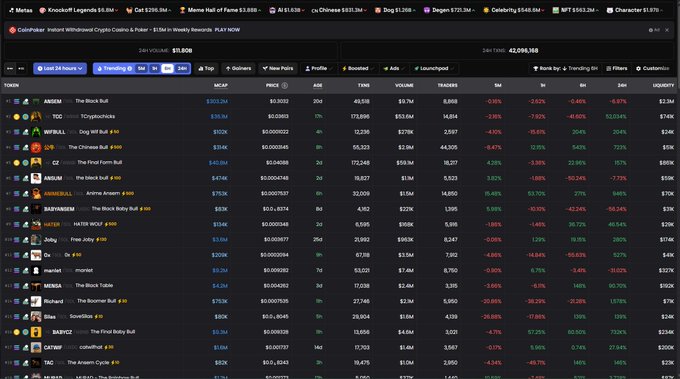This screenshot has height=379, width=680.
Task: Open the Metas tab
Action: point(20,10)
